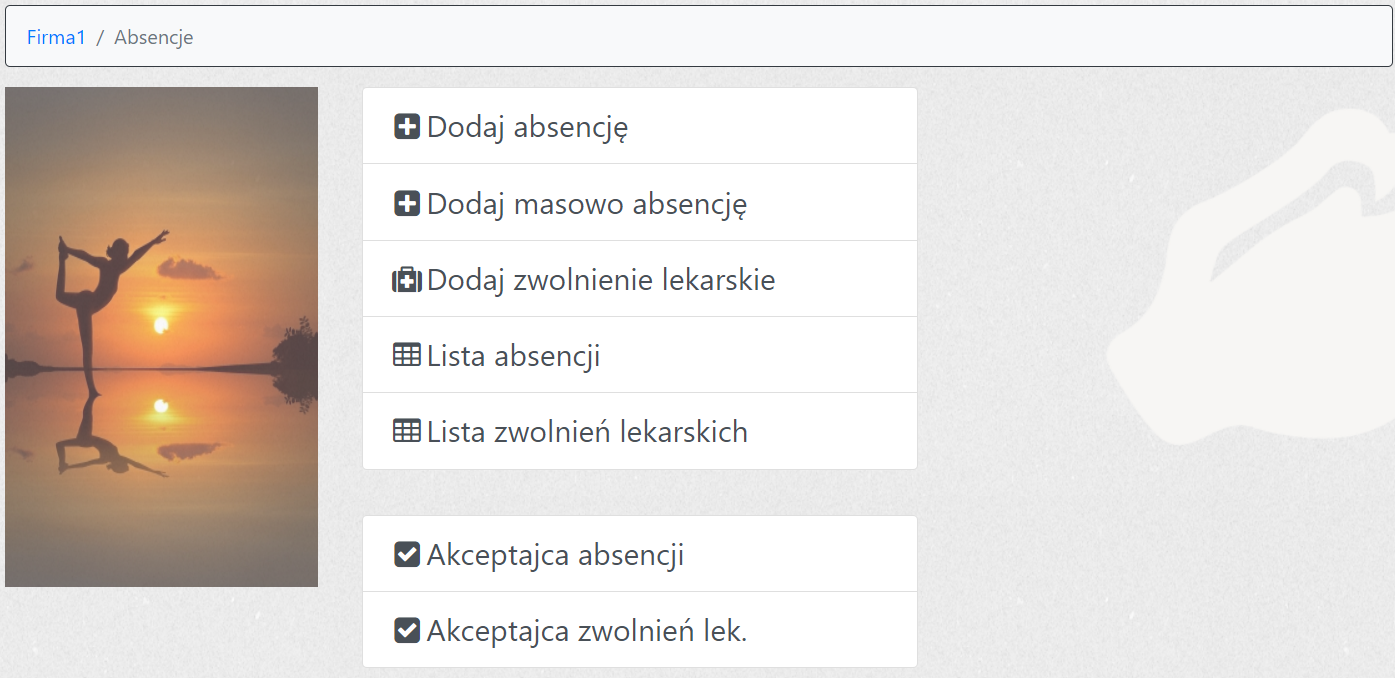
Task: Click the Absencje breadcrumb item
Action: (x=153, y=37)
